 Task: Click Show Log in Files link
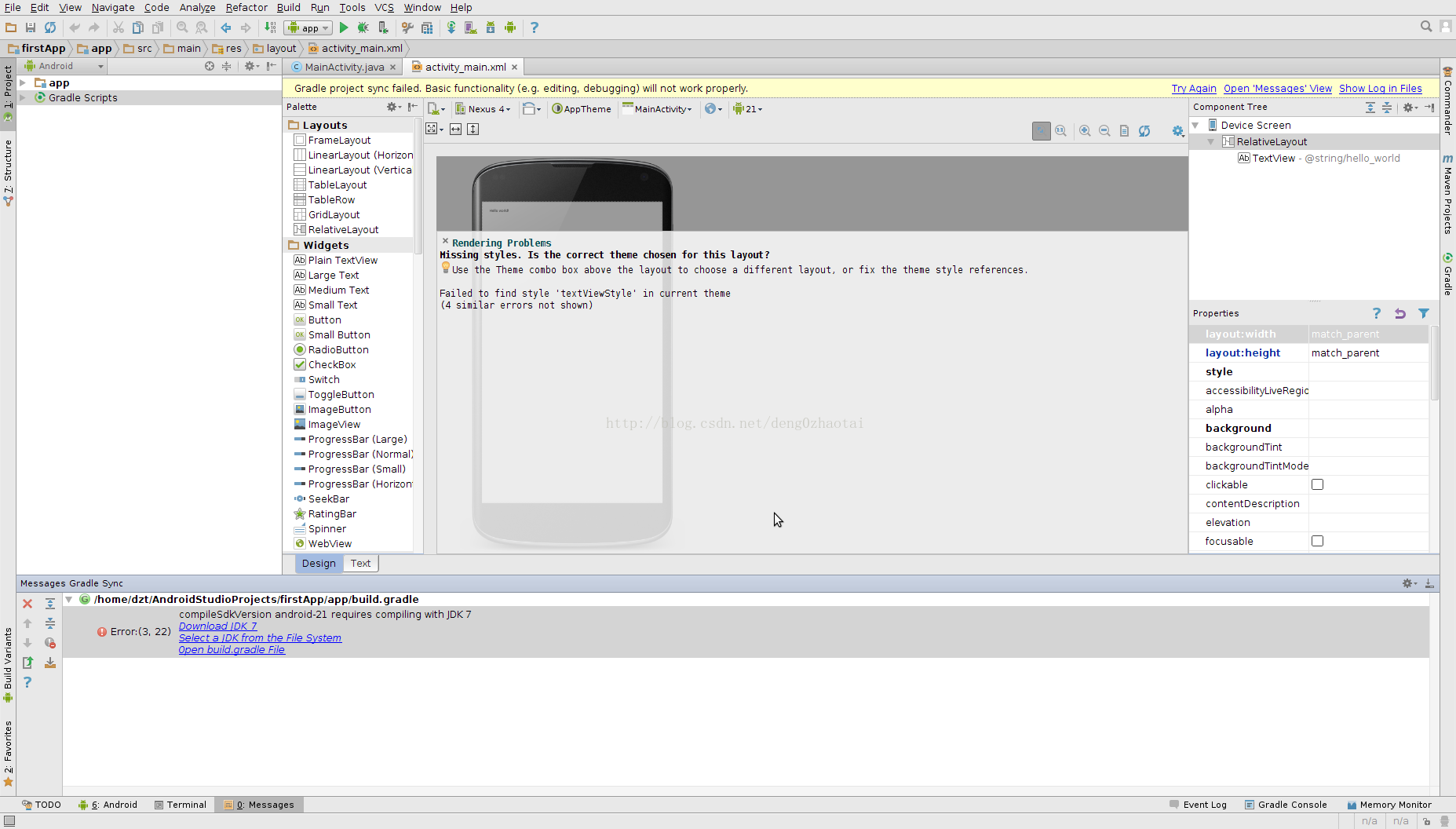[x=1380, y=88]
